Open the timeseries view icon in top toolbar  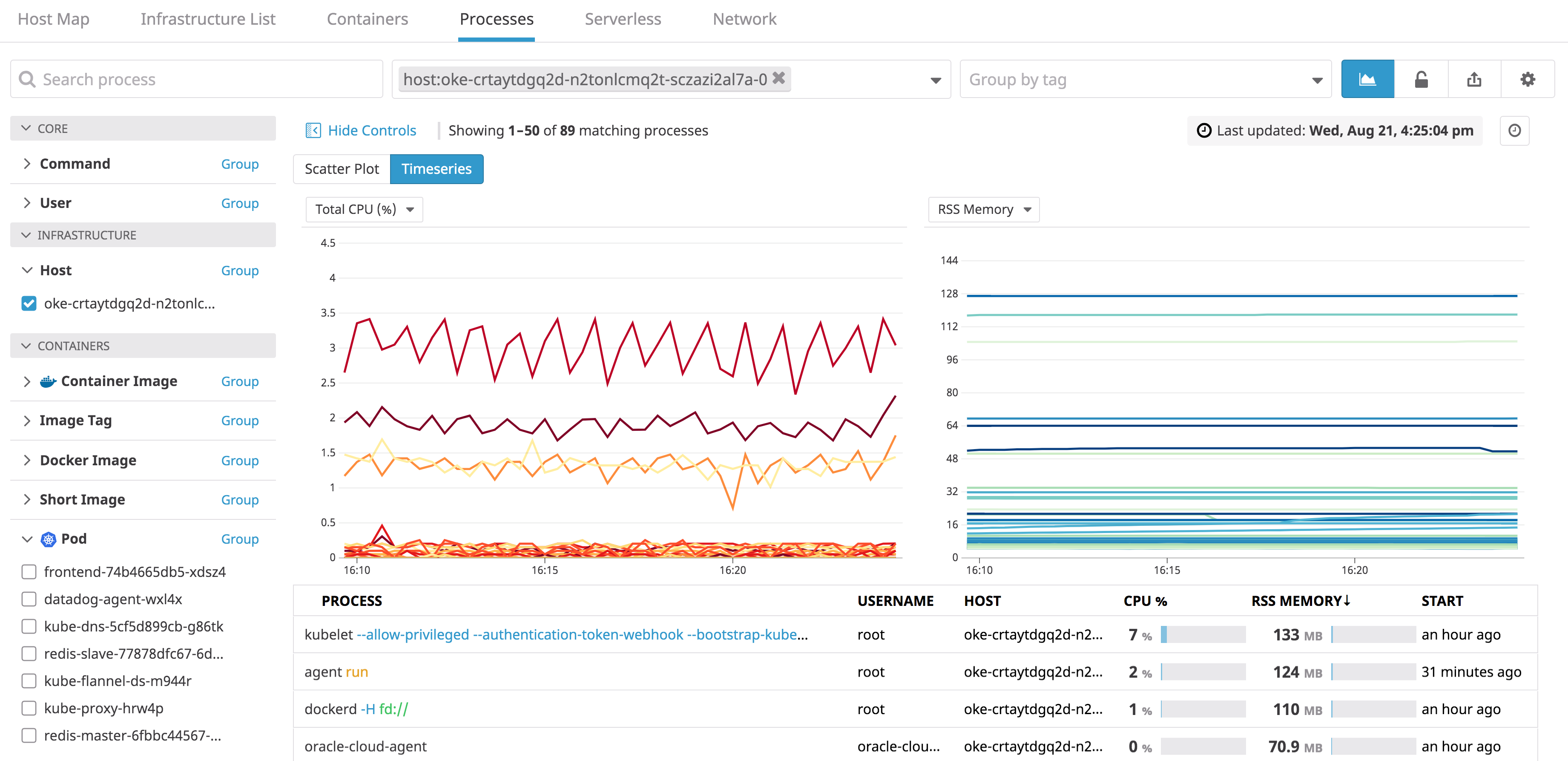pyautogui.click(x=1368, y=78)
